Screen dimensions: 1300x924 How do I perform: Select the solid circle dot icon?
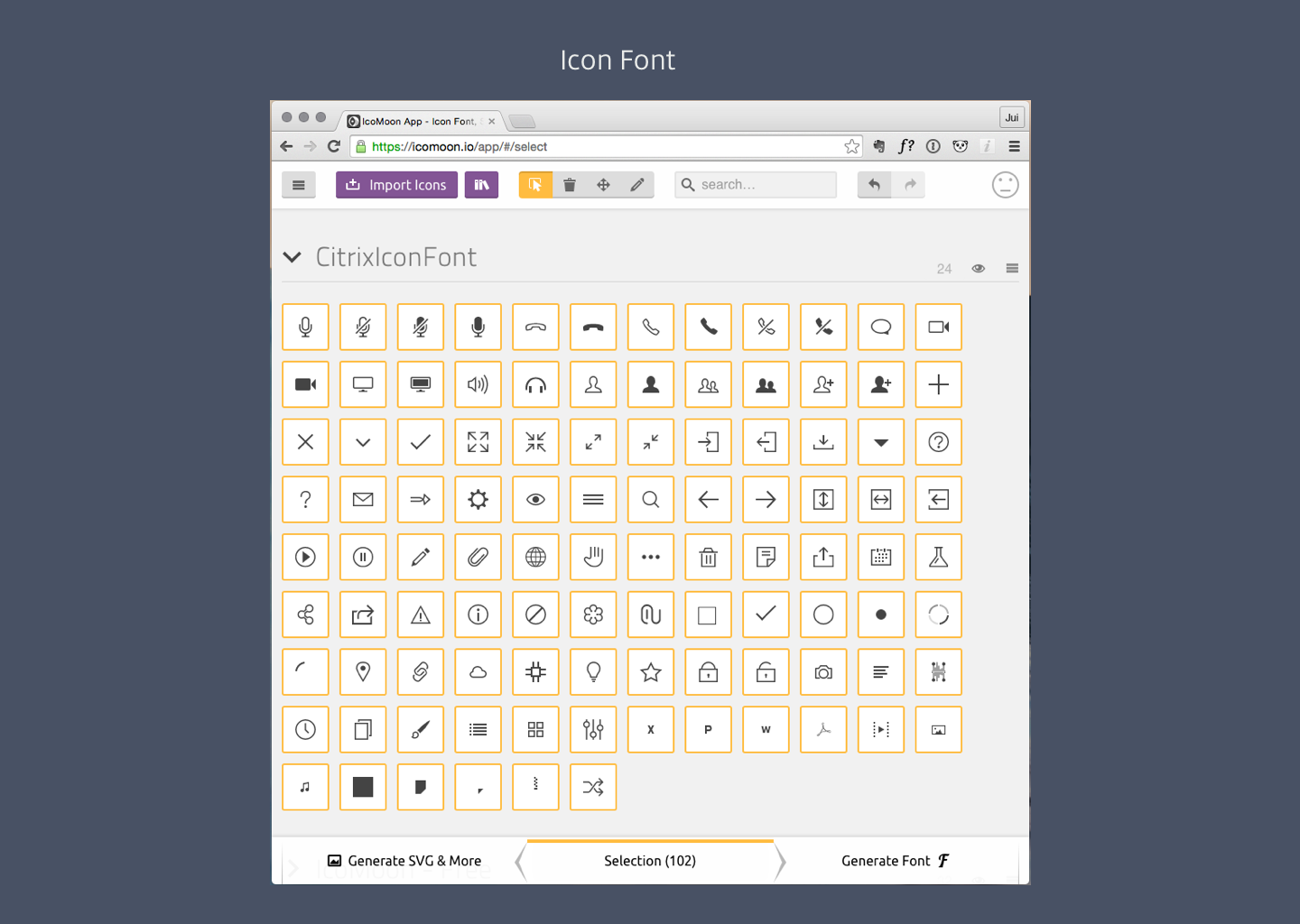coord(881,614)
